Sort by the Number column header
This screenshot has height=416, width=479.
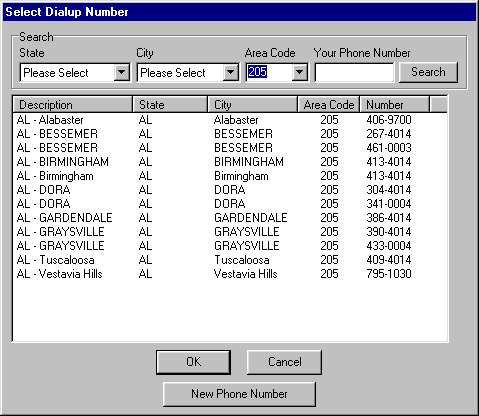tap(395, 105)
